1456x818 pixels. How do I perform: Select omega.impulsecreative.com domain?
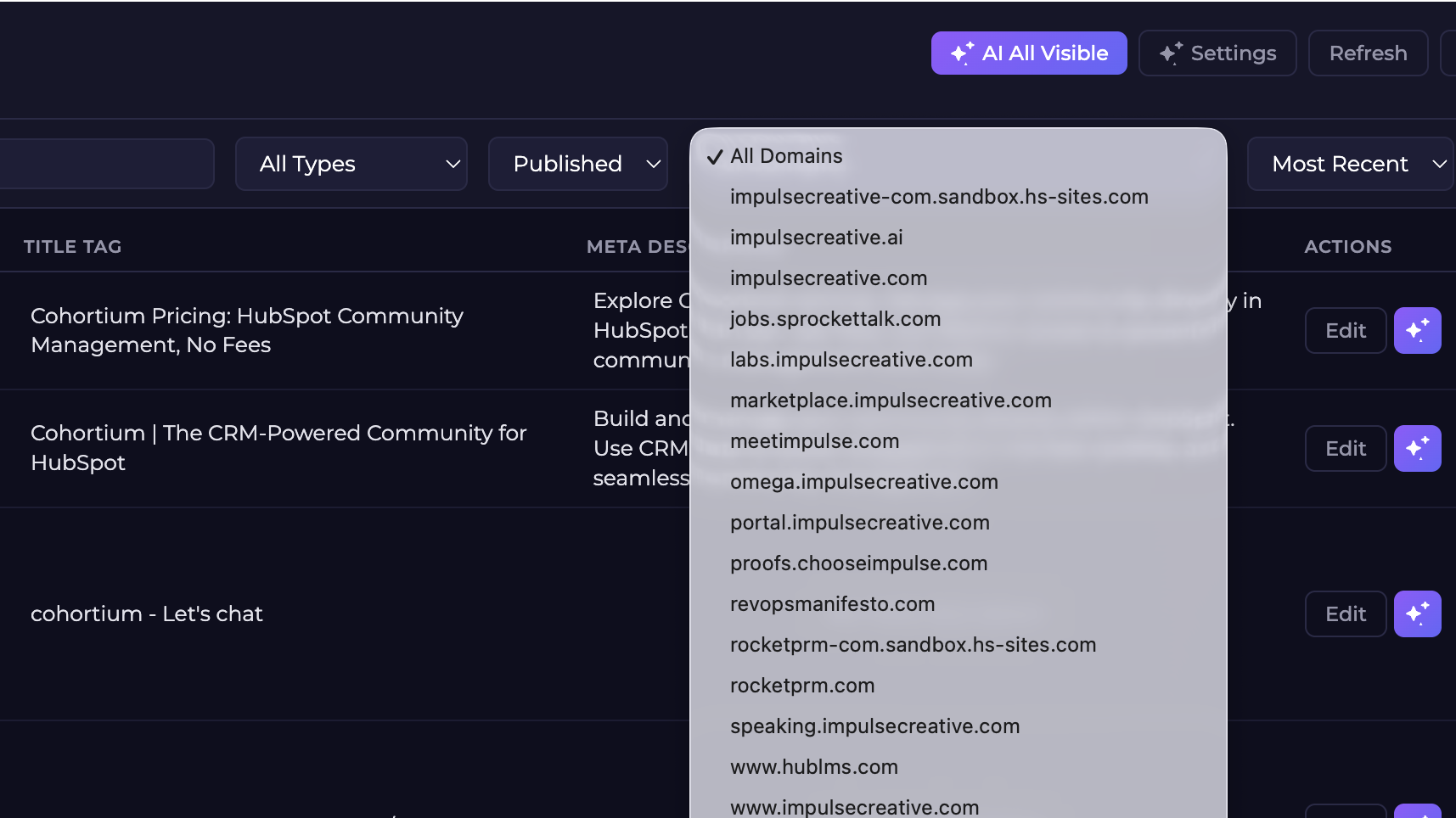(x=958, y=482)
